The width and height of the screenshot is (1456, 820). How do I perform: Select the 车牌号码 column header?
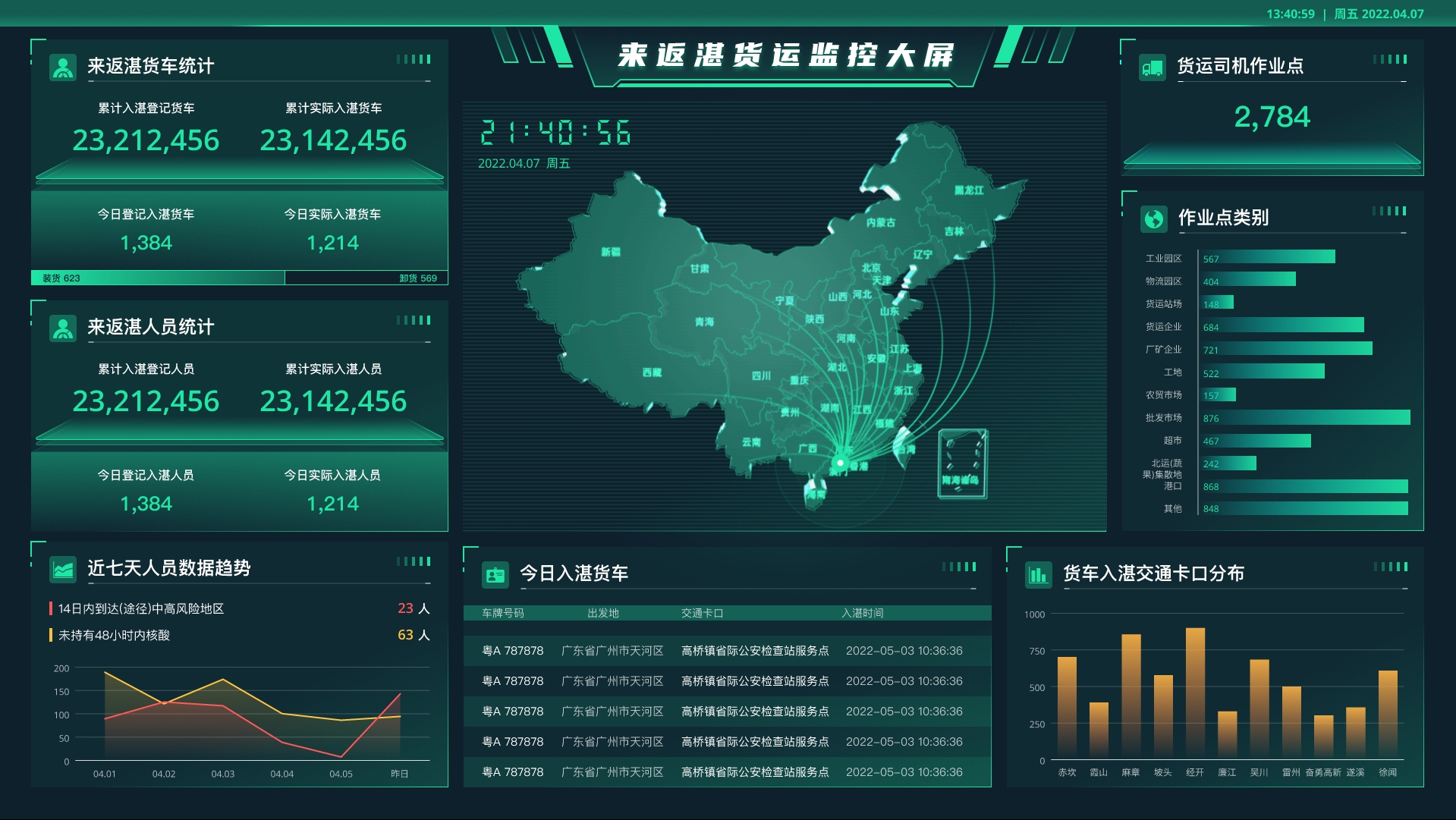(x=502, y=613)
